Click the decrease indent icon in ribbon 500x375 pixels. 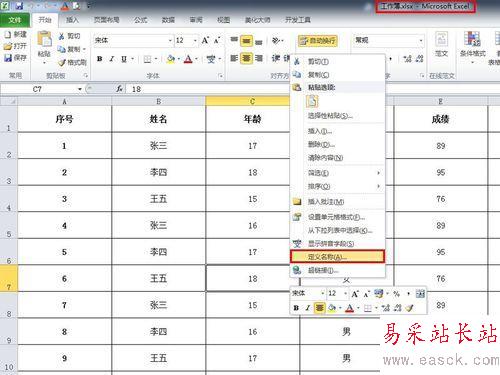point(275,58)
